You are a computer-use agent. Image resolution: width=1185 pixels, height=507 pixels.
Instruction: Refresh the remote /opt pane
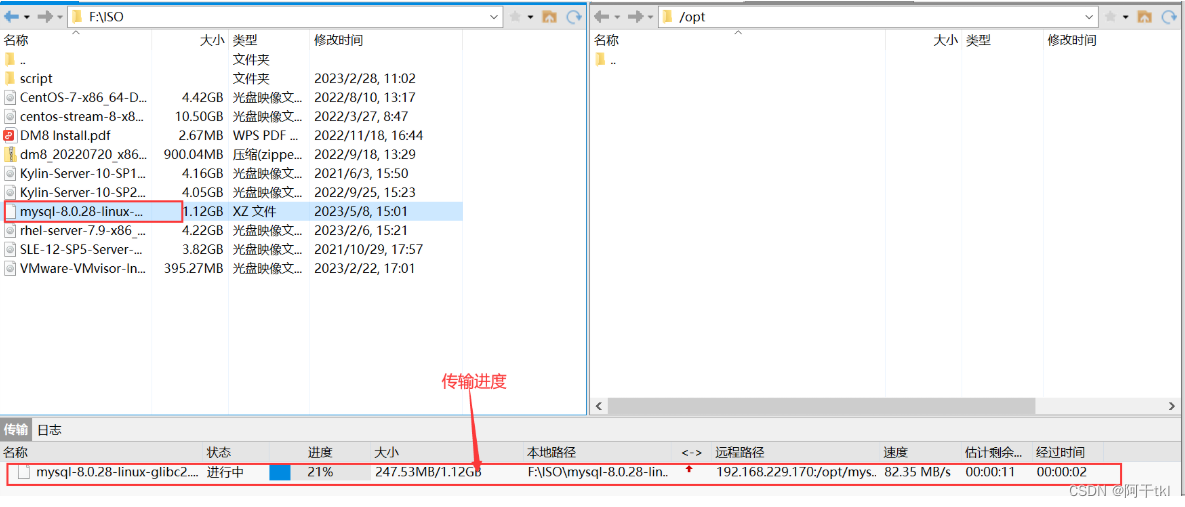1170,17
